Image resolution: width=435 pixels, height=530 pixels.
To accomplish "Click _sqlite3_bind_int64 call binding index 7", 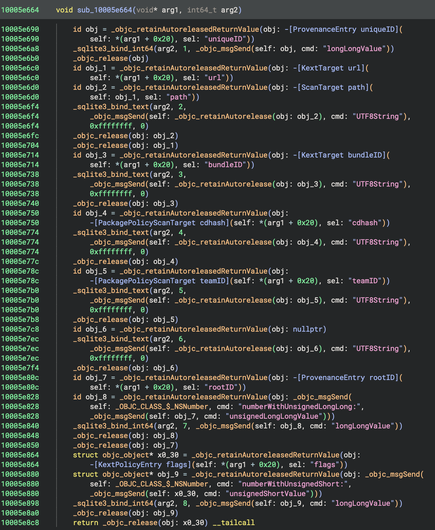I will coord(113,426).
